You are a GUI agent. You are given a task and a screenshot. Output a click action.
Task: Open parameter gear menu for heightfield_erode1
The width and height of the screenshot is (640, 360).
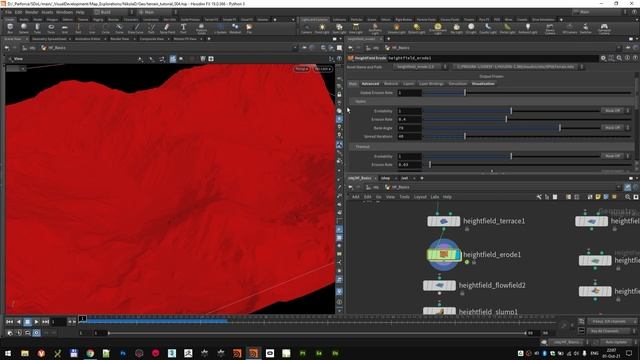tap(603, 58)
